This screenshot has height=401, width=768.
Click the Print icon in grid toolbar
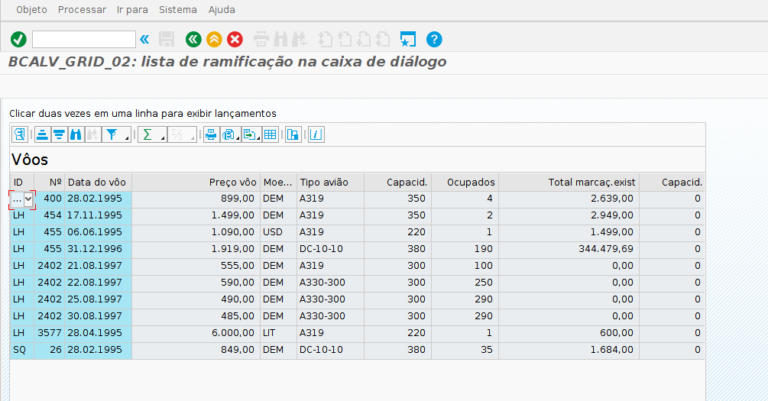210,134
